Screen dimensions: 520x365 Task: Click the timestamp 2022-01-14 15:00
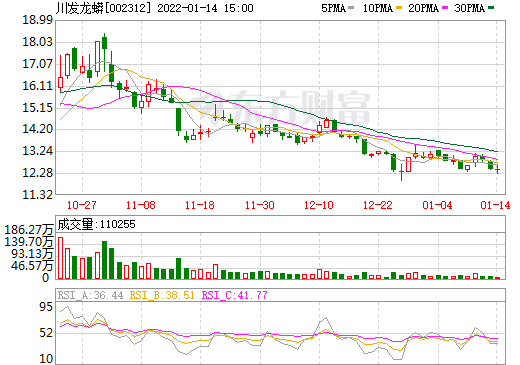[x=205, y=8]
